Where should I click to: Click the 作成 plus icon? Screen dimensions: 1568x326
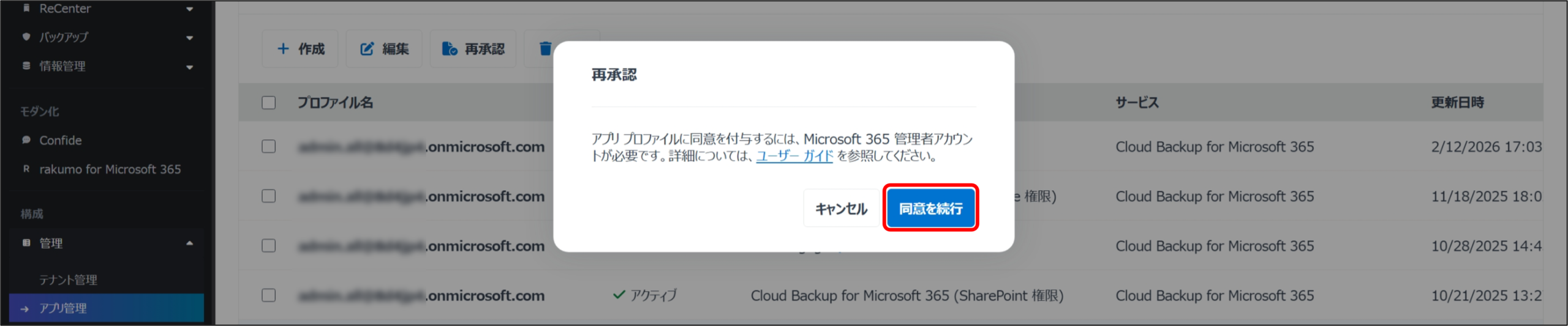point(283,49)
